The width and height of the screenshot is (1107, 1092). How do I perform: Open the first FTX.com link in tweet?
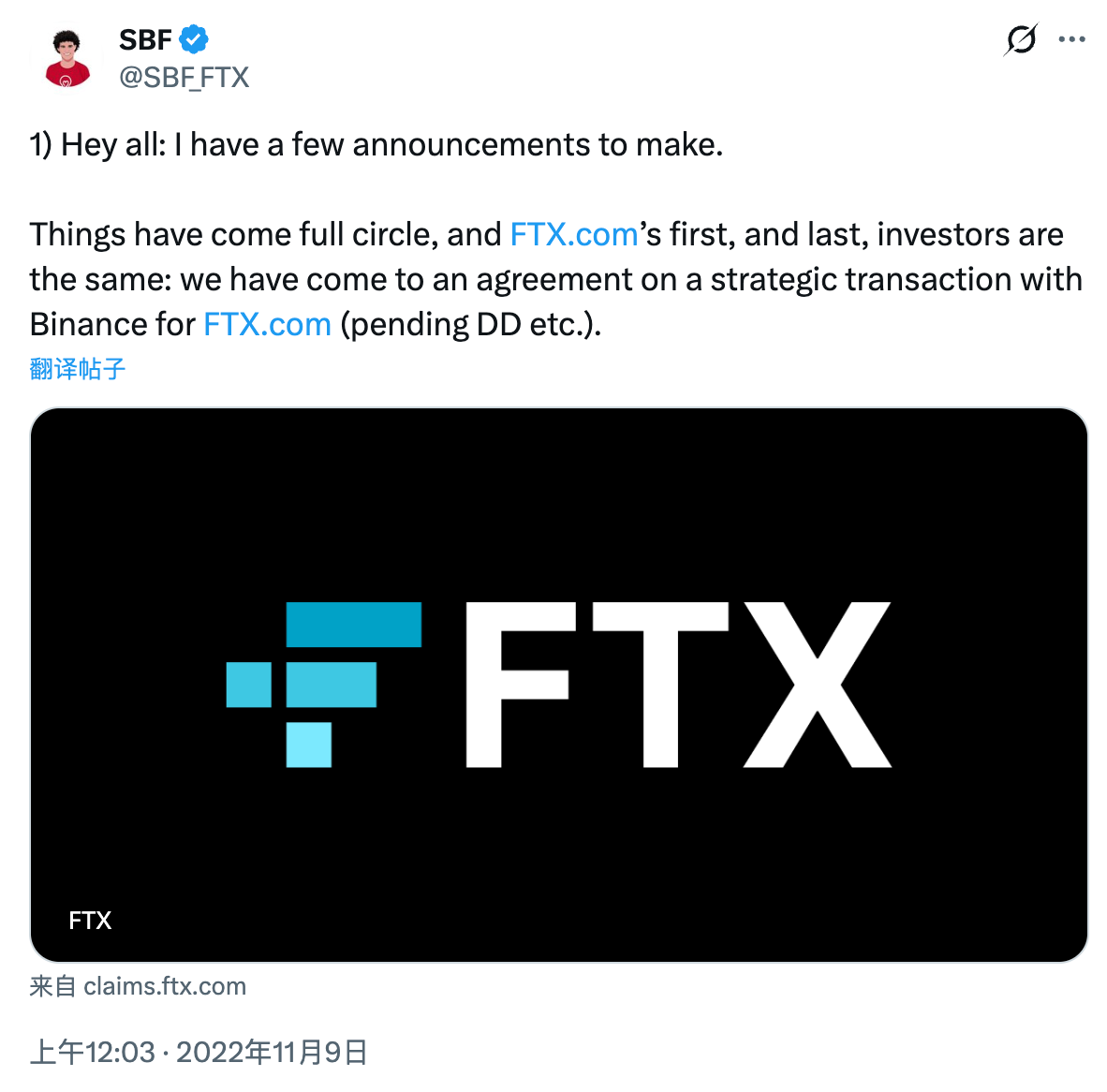pos(574,234)
